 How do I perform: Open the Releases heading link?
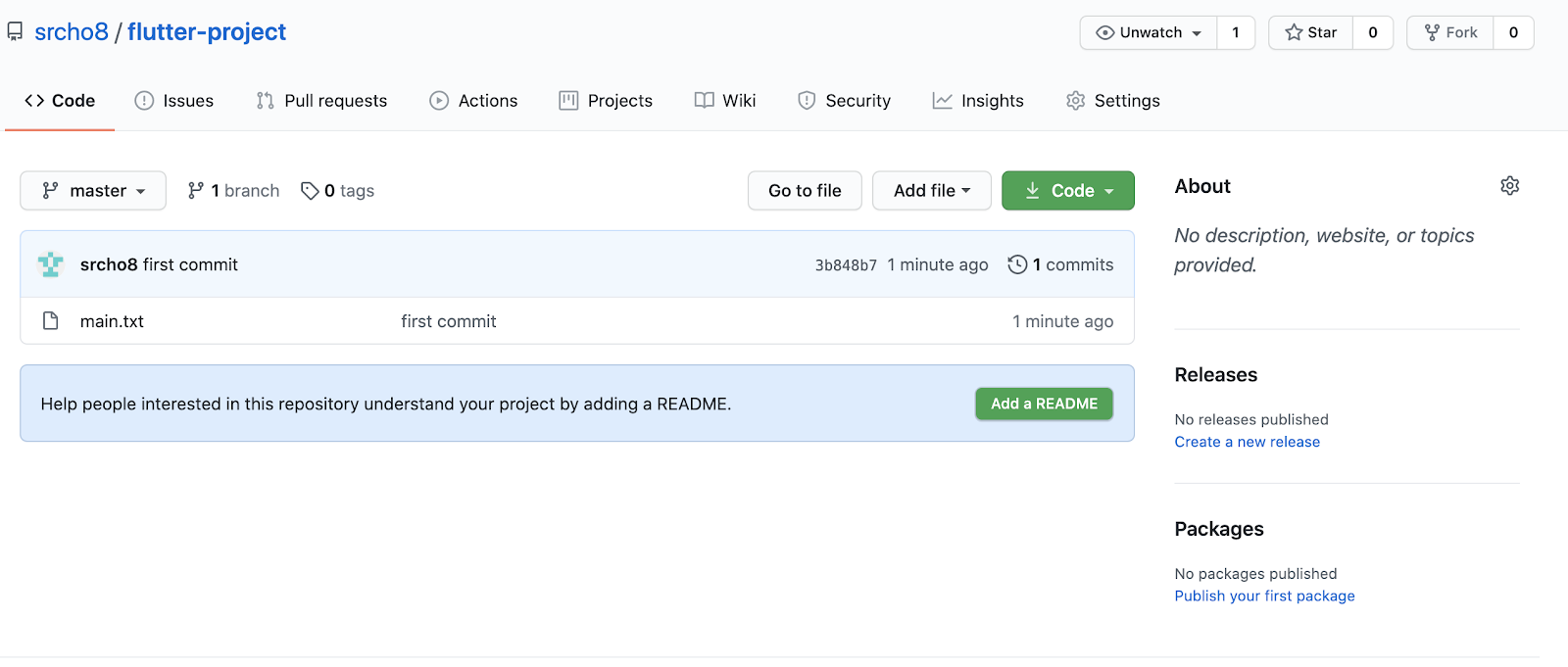point(1216,375)
